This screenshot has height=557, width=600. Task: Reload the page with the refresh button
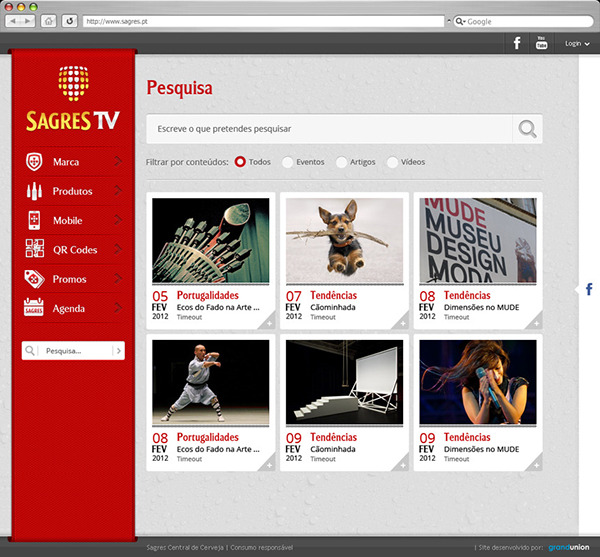(70, 21)
